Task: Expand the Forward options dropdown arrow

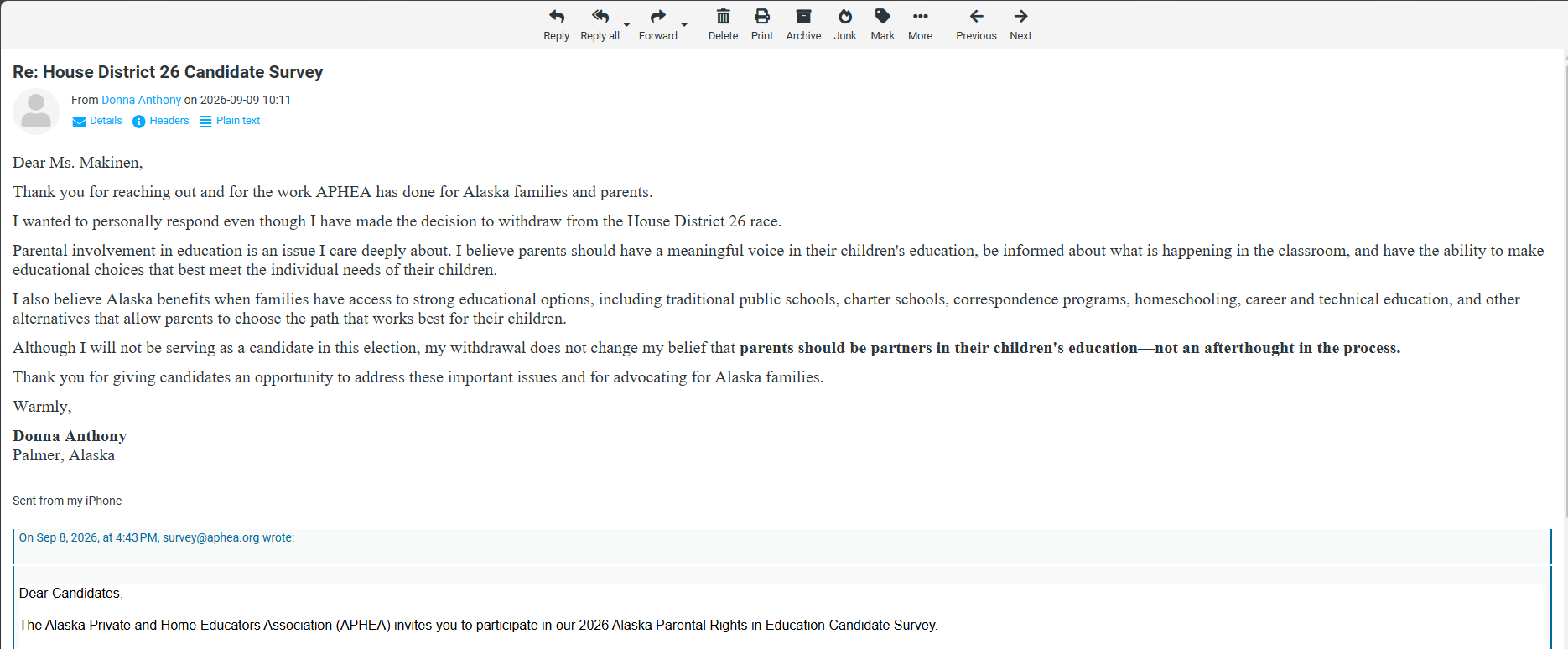Action: click(x=685, y=25)
